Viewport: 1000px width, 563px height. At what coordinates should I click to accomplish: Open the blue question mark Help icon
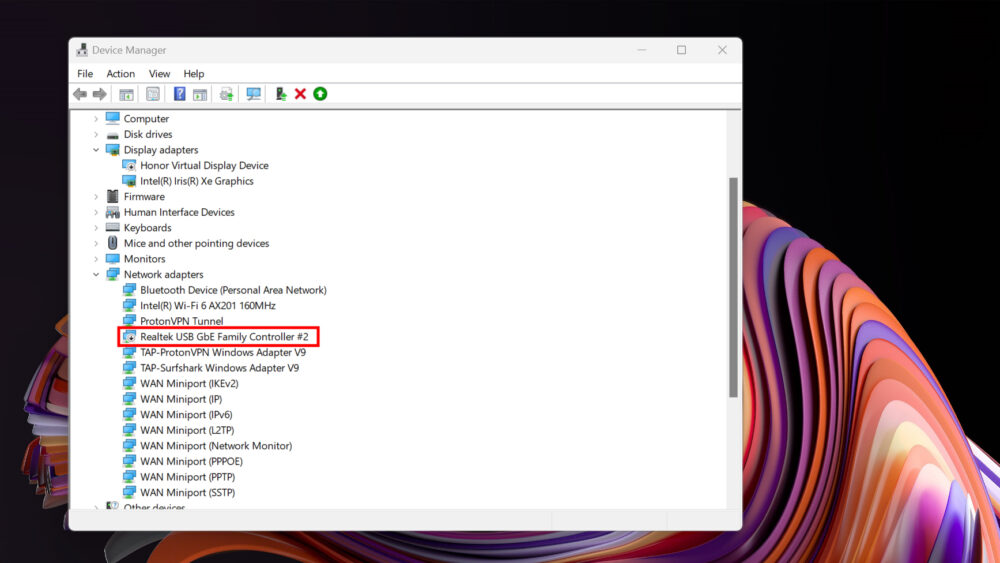click(x=179, y=94)
